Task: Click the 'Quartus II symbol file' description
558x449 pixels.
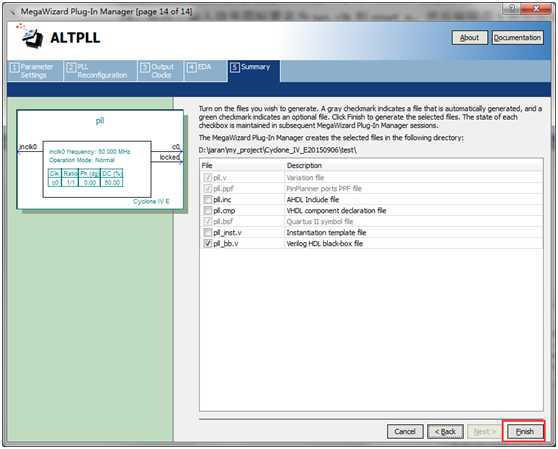Action: coord(320,222)
